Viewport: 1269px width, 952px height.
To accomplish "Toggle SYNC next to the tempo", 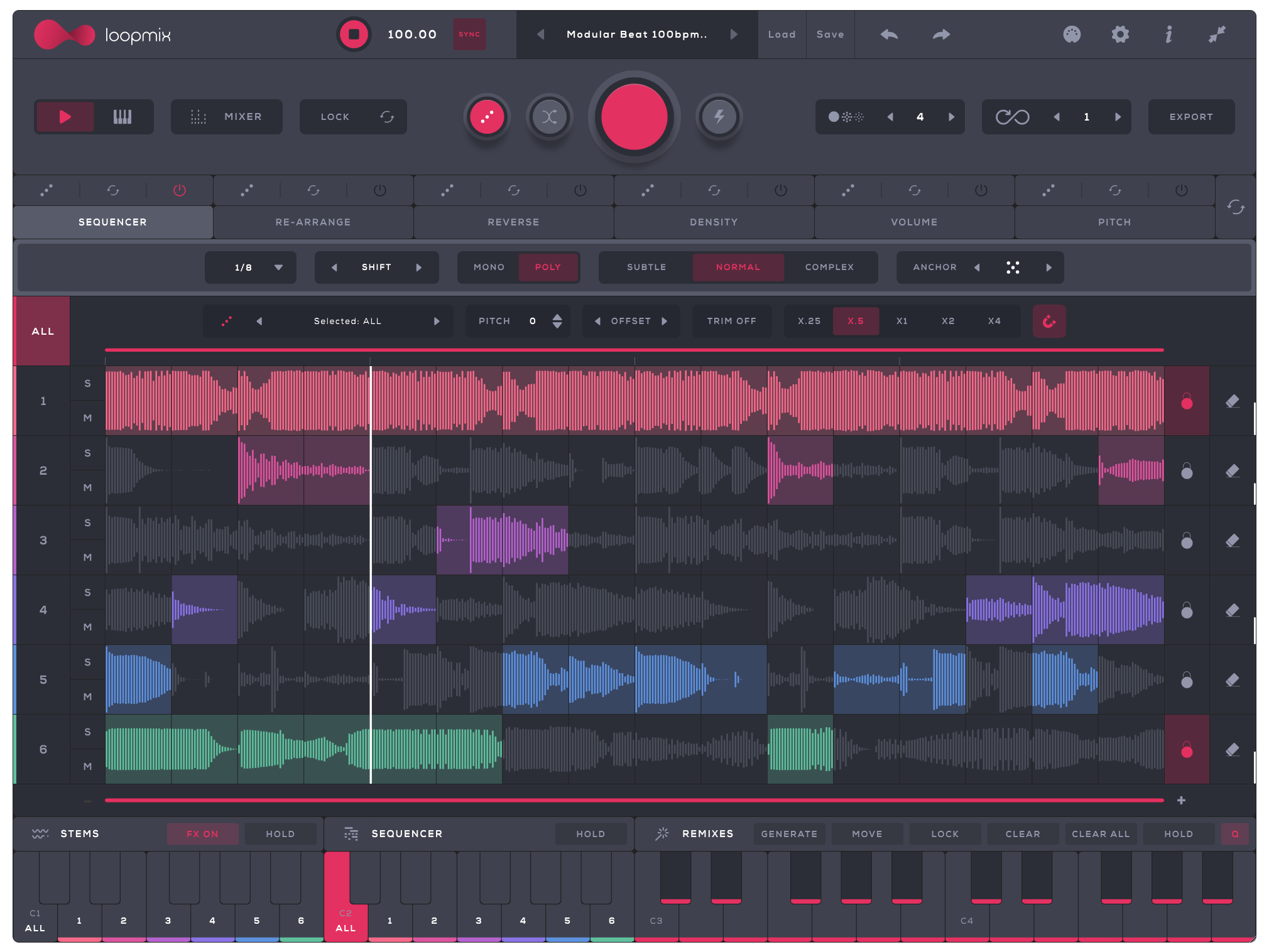I will pyautogui.click(x=469, y=35).
